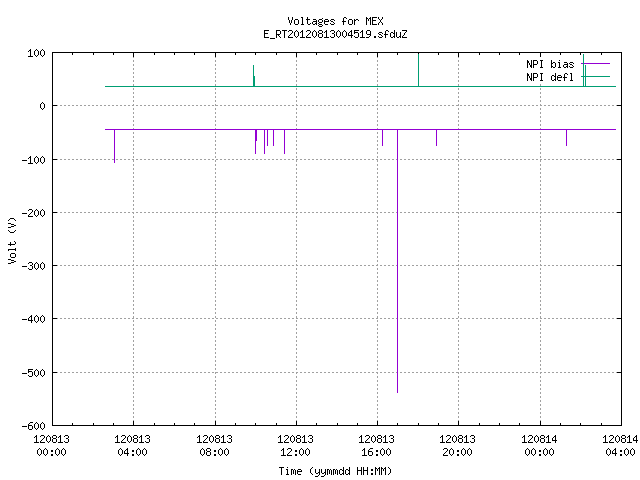Click the purple bias spike near 19:00

(436, 138)
